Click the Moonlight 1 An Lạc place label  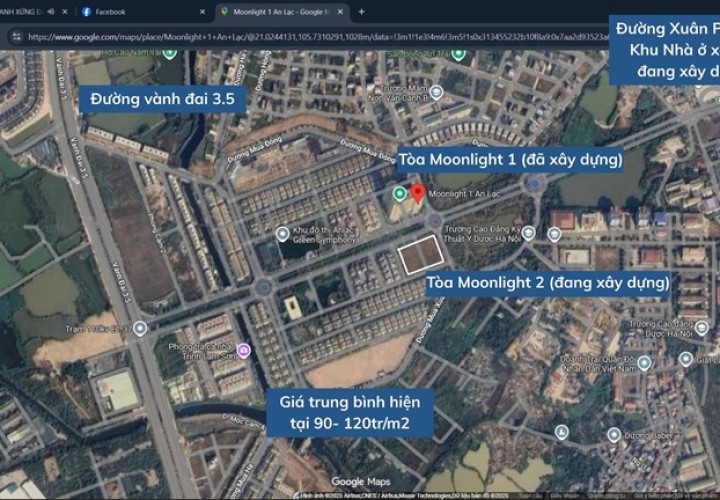464,193
